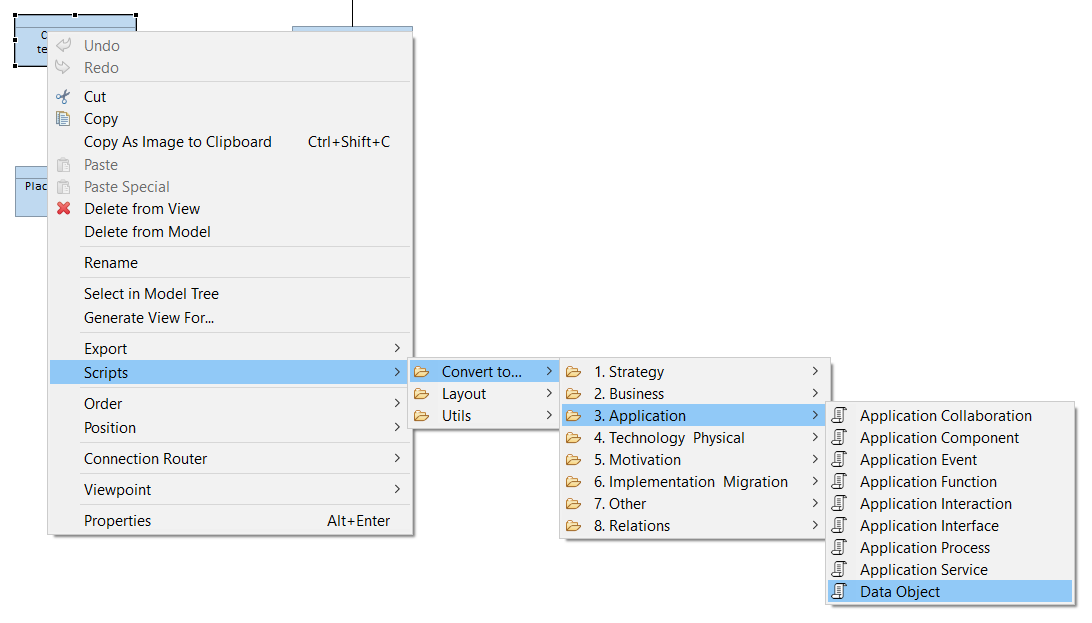The width and height of the screenshot is (1092, 623).
Task: Click the 8. Relations folder icon
Action: point(573,526)
